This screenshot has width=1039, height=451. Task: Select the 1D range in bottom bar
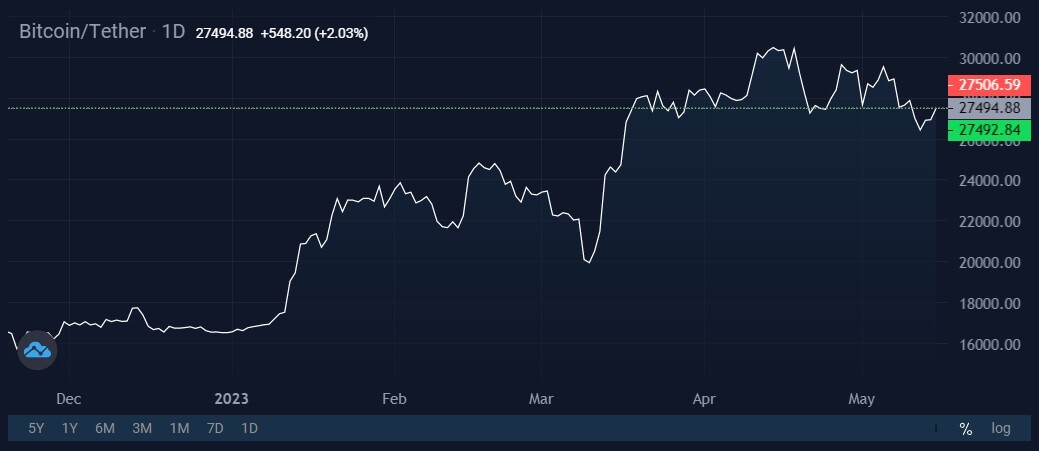coord(249,428)
